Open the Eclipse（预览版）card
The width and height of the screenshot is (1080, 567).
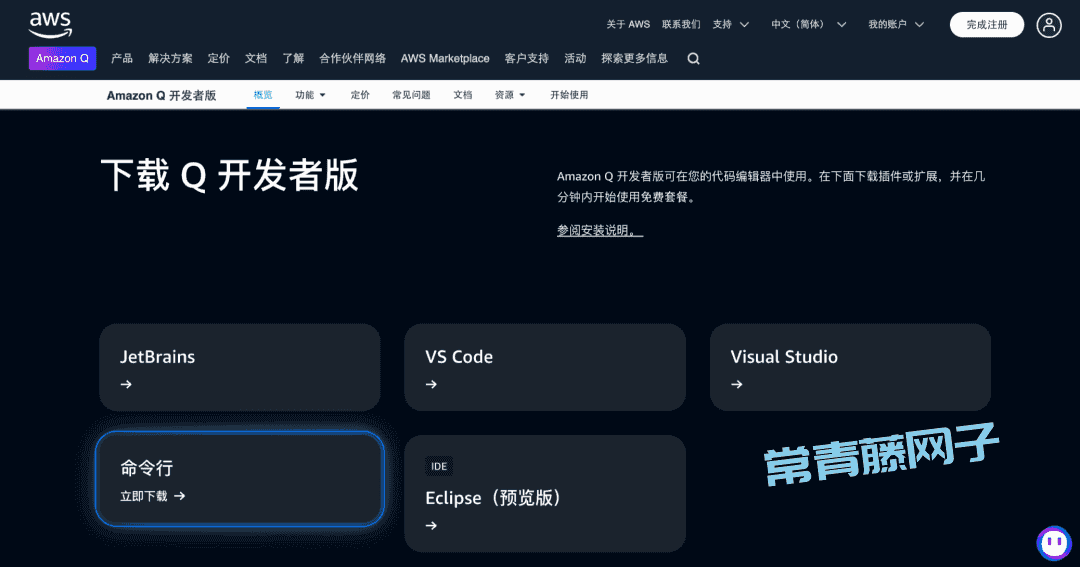pyautogui.click(x=545, y=493)
